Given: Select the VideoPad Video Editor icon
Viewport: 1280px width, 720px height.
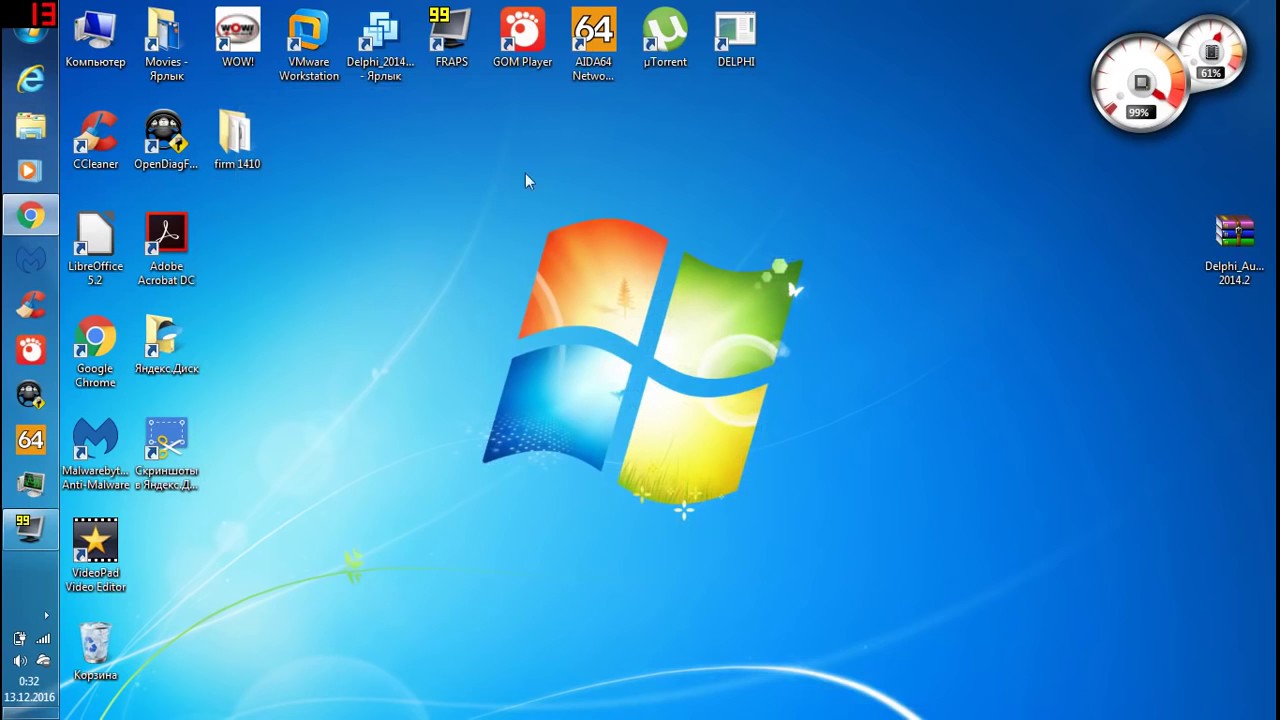Looking at the screenshot, I should coord(95,556).
